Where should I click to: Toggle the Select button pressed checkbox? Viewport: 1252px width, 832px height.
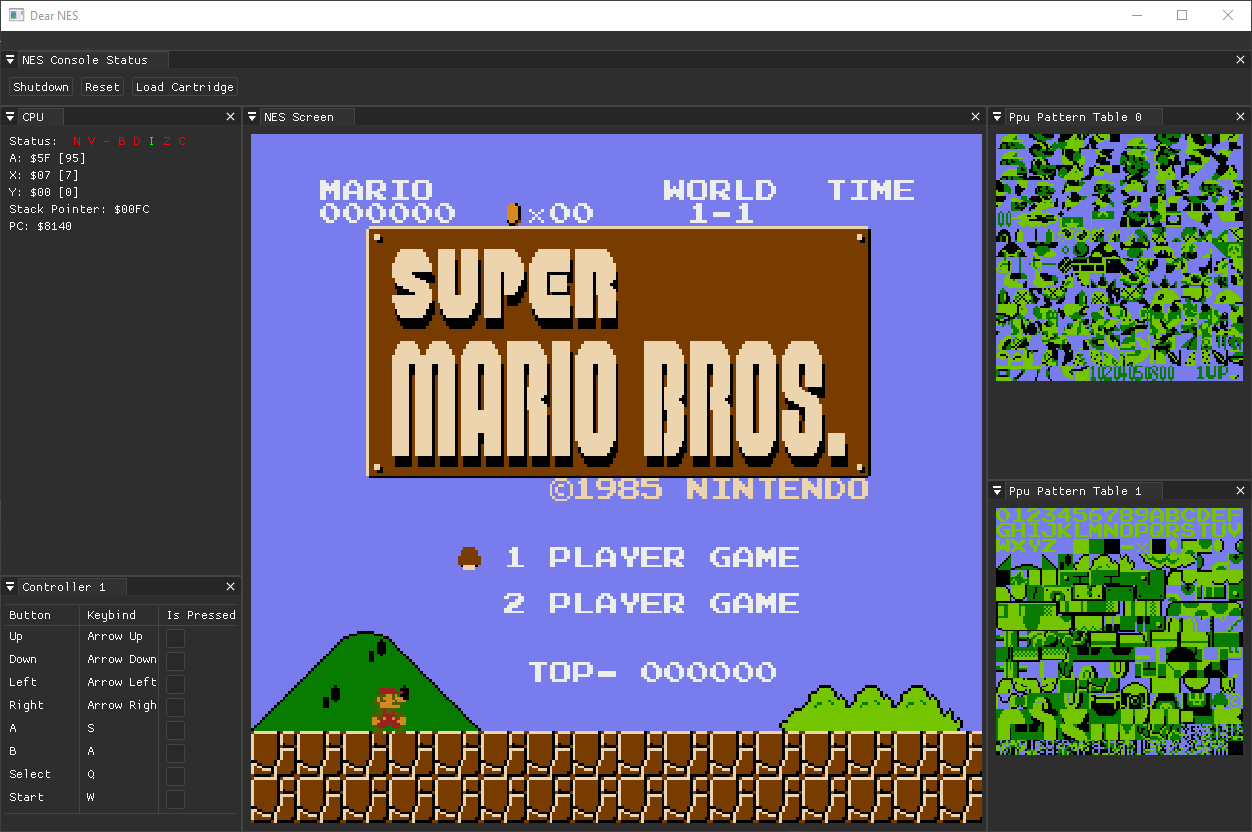point(175,776)
